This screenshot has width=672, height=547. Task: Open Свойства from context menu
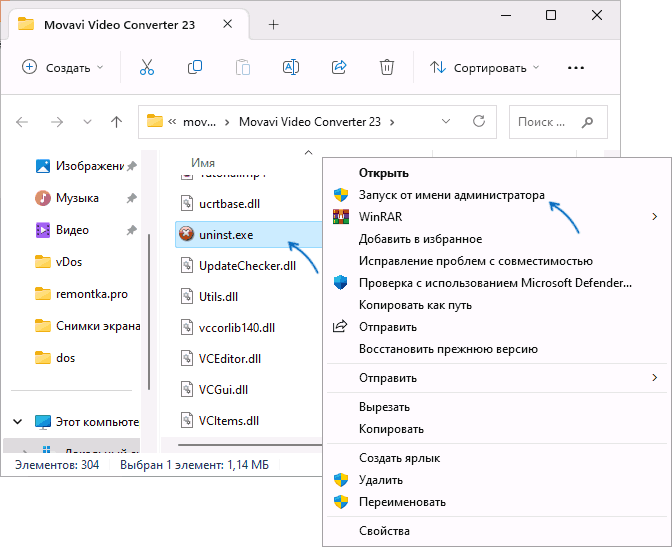click(497, 531)
